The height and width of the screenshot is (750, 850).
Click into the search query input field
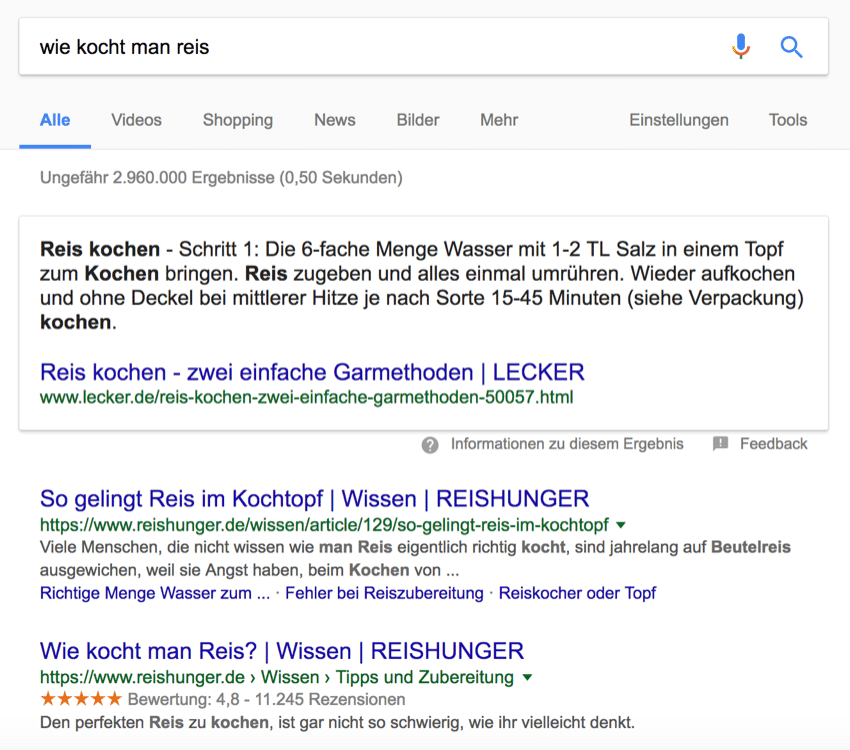pos(370,47)
